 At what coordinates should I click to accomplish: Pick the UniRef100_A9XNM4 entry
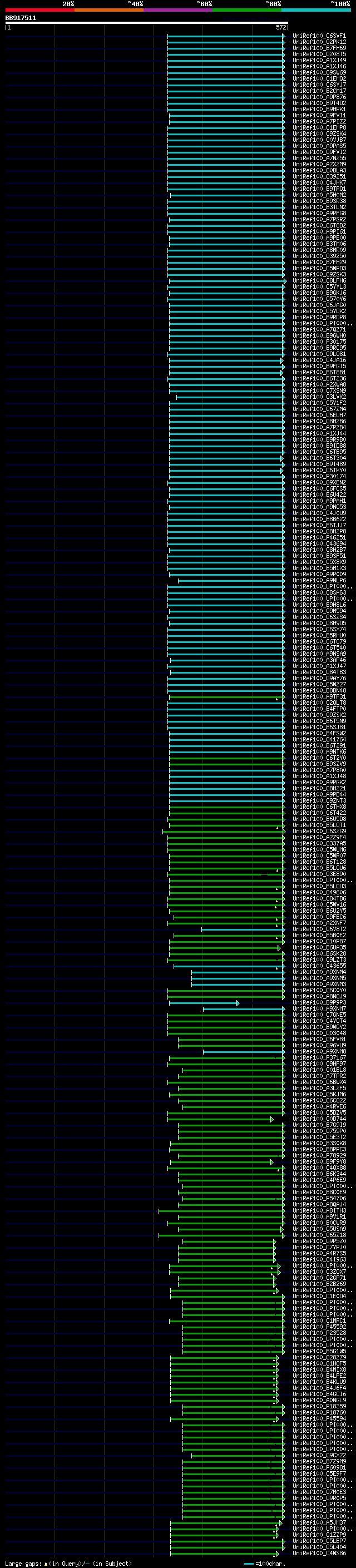[x=319, y=972]
